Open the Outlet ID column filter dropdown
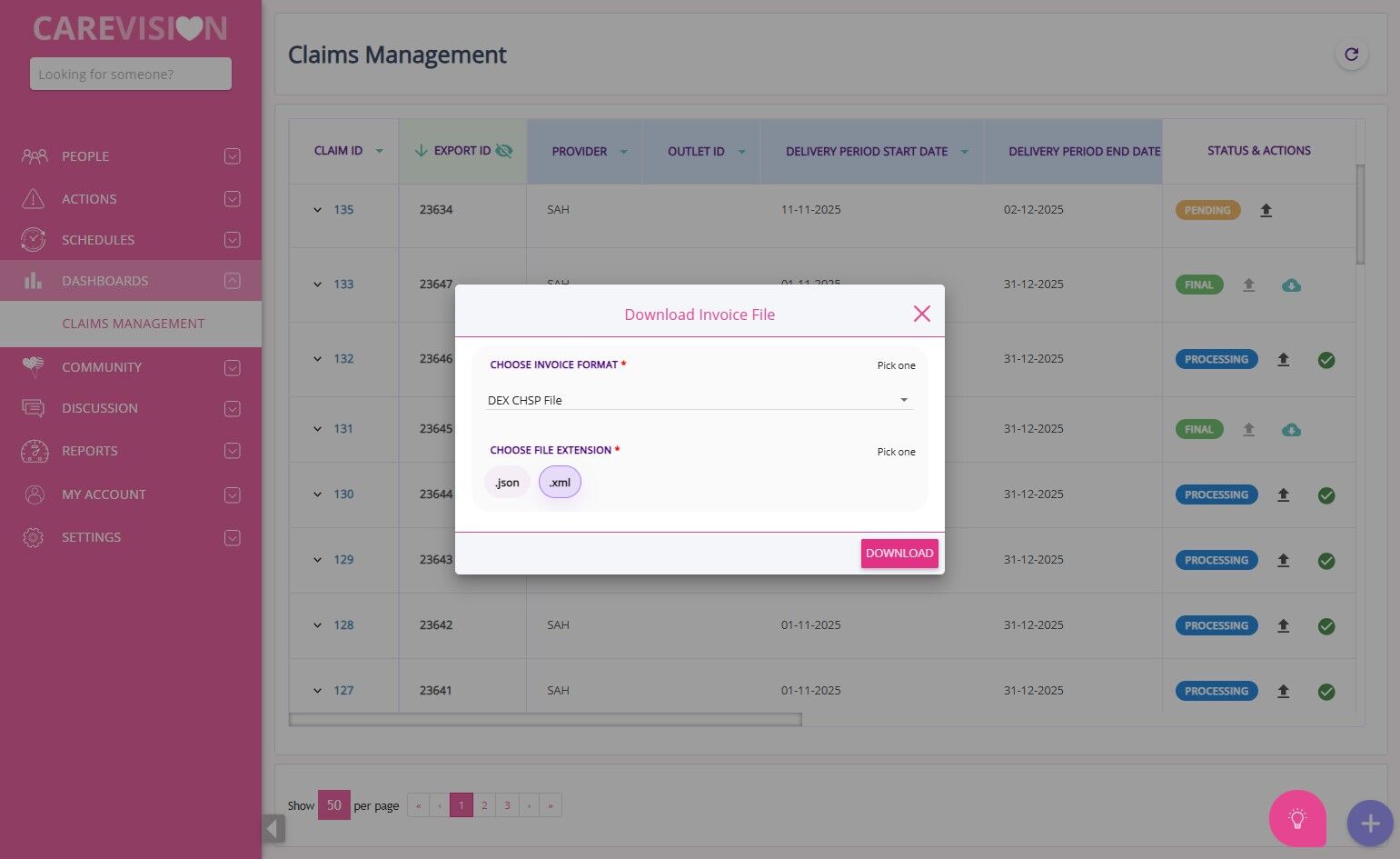Screen dimensions: 1400x859 click(x=741, y=152)
